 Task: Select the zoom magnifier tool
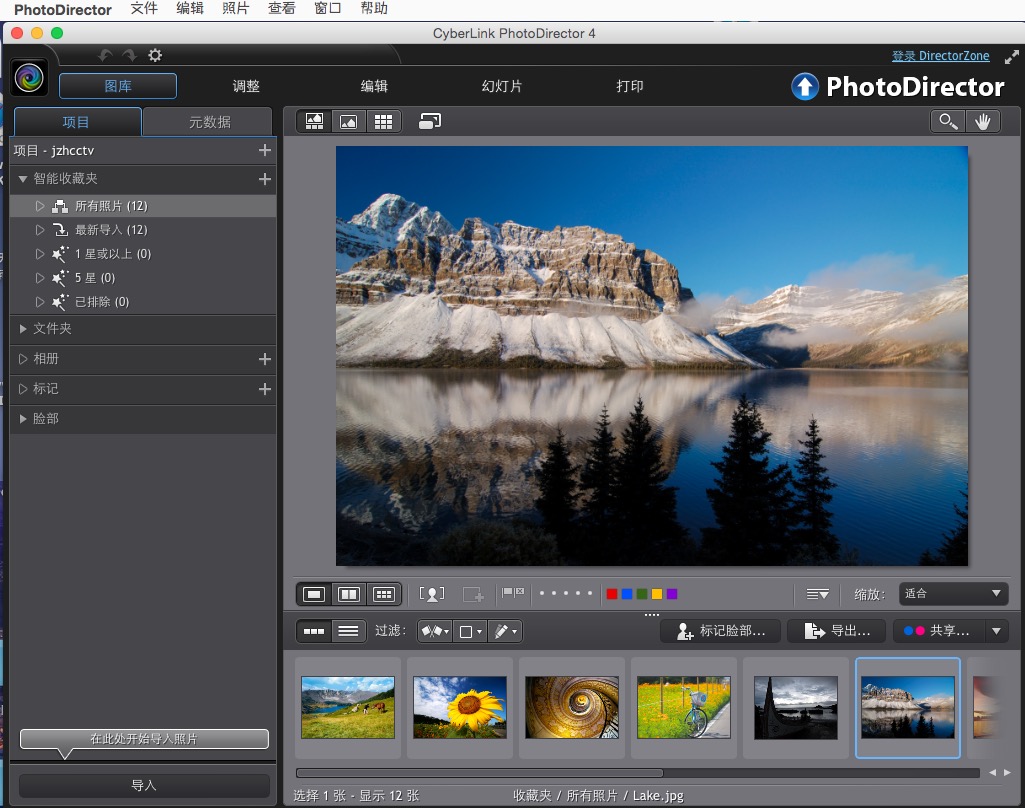pyautogui.click(x=946, y=121)
